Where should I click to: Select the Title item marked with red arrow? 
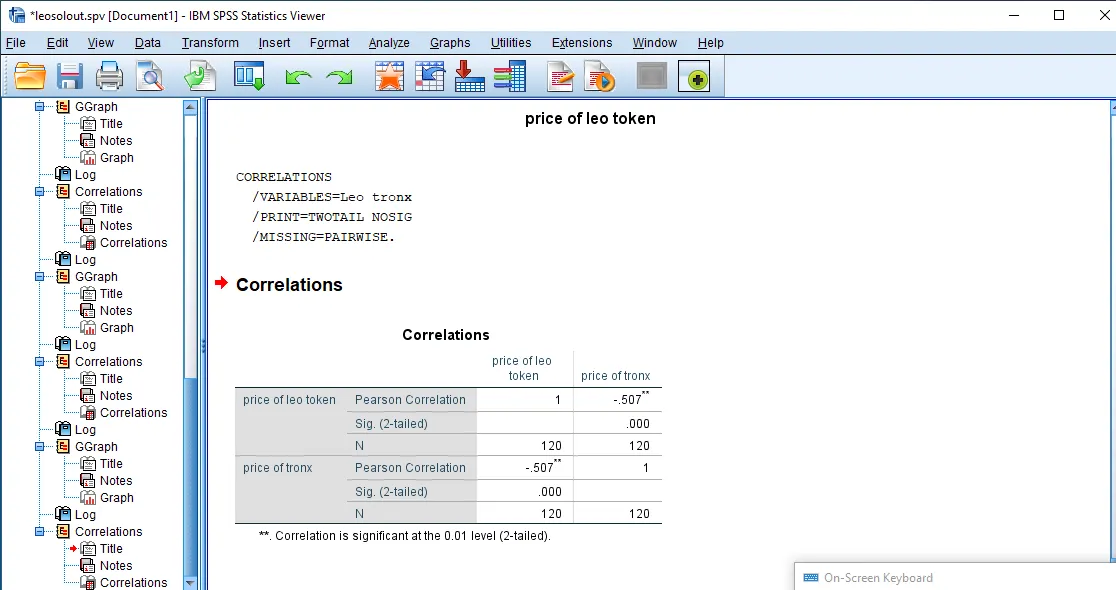tap(111, 549)
